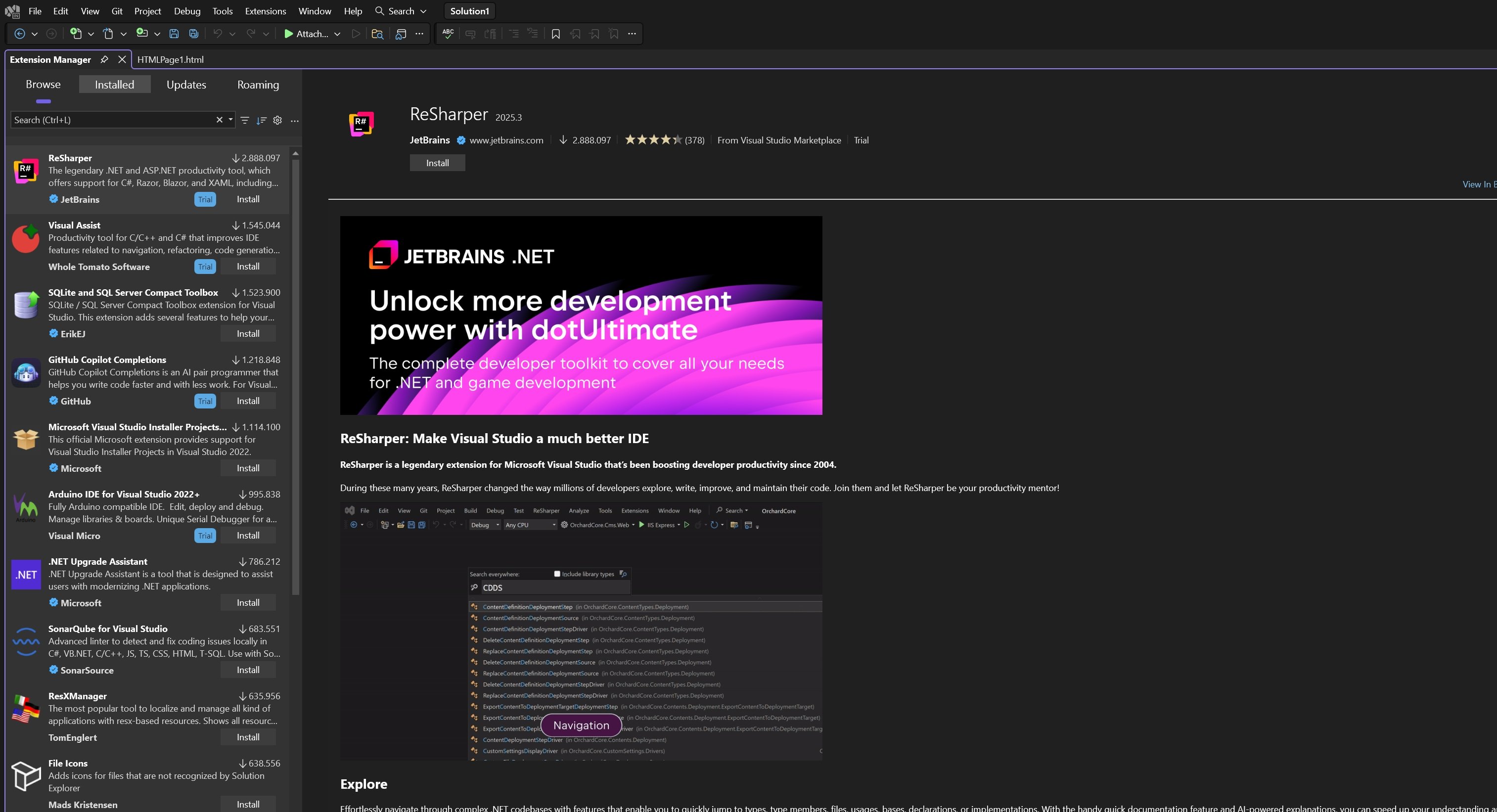Click the File Icons cube icon

coord(26,776)
